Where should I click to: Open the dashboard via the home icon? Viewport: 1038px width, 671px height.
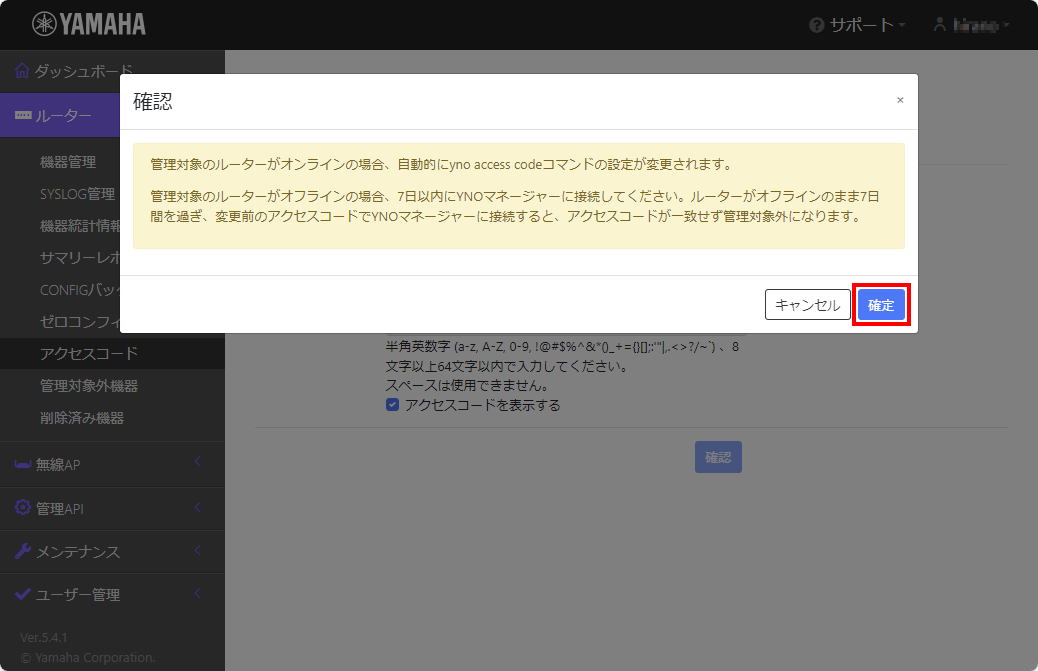(x=20, y=70)
